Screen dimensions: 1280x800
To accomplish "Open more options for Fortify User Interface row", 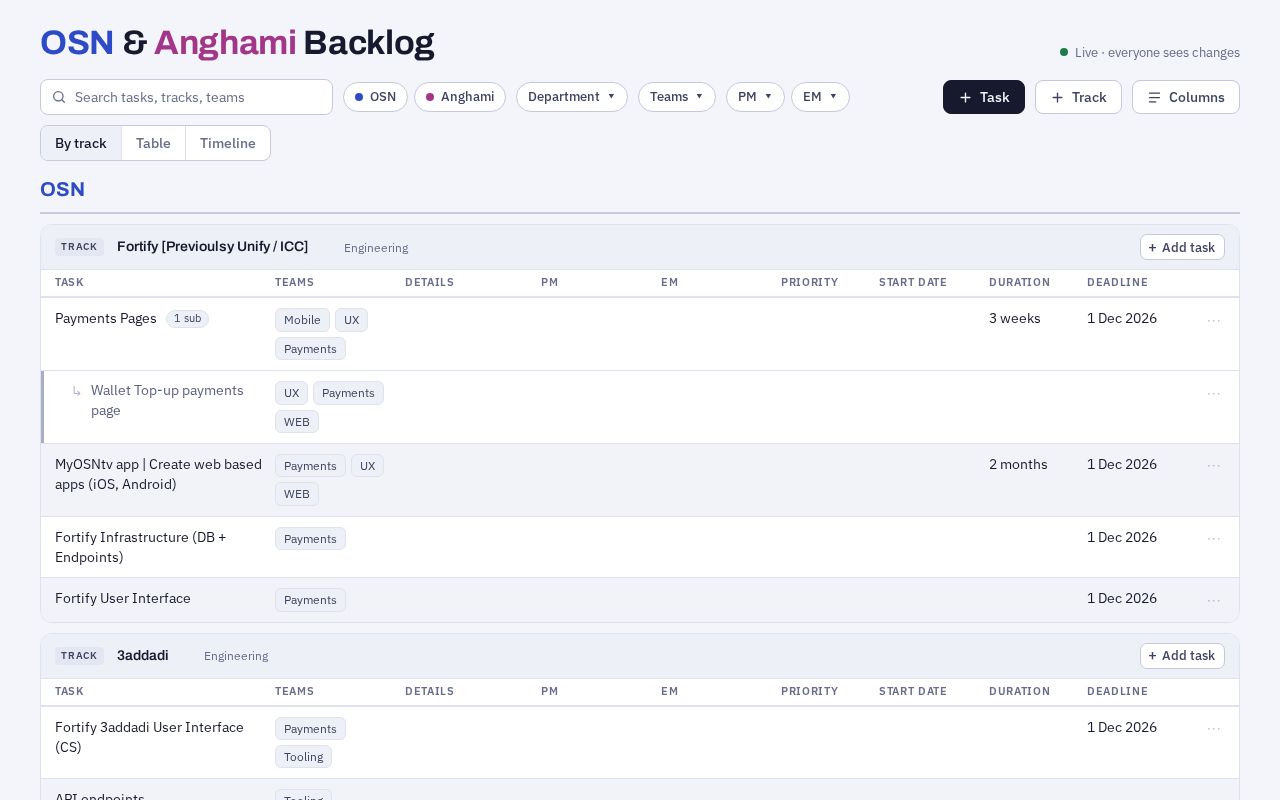I will pyautogui.click(x=1213, y=599).
